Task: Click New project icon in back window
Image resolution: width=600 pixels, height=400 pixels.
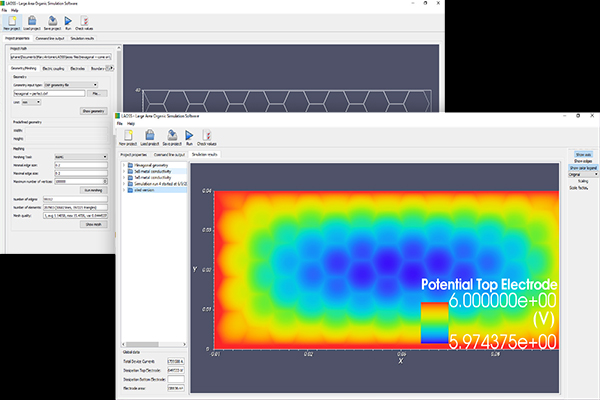Action: pyautogui.click(x=12, y=21)
